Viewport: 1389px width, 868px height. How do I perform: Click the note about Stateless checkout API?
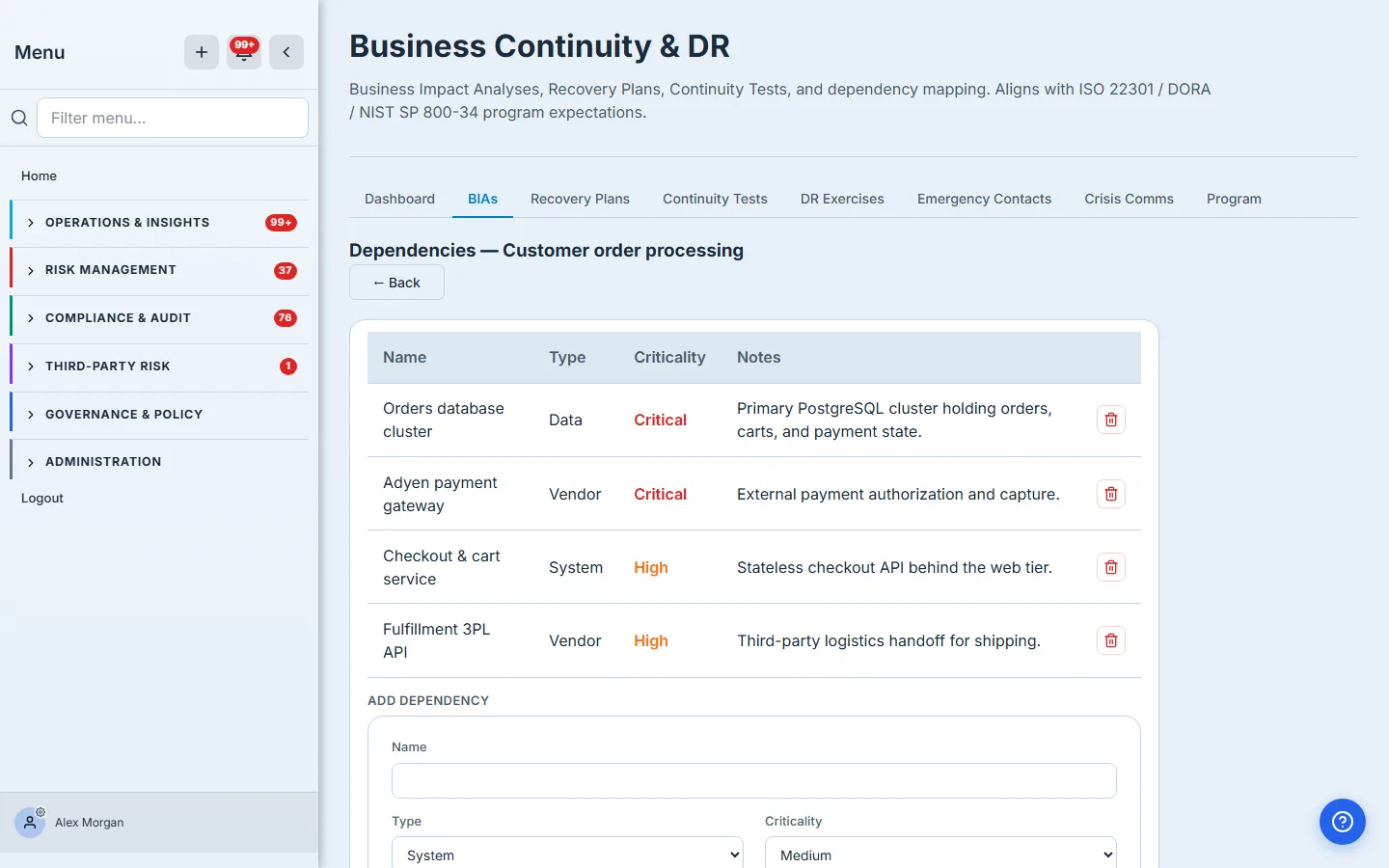(x=894, y=567)
